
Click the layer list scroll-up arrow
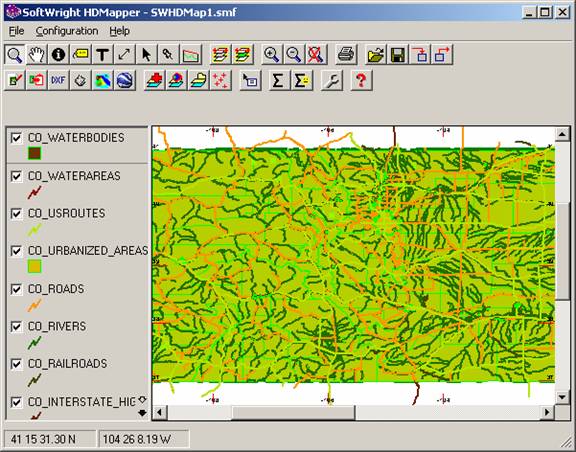pyautogui.click(x=142, y=400)
